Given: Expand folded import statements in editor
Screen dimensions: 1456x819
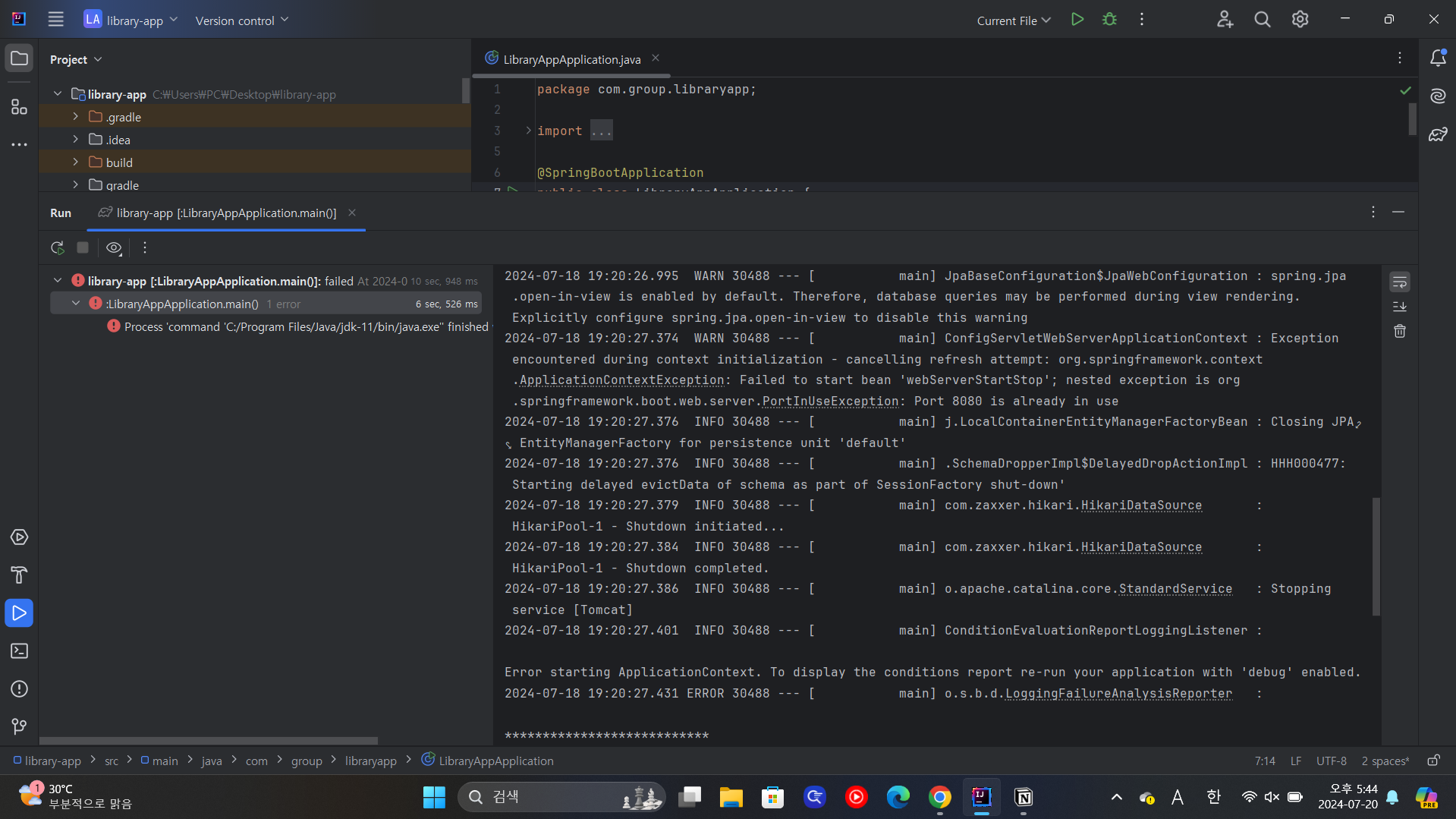Looking at the screenshot, I should pos(528,131).
